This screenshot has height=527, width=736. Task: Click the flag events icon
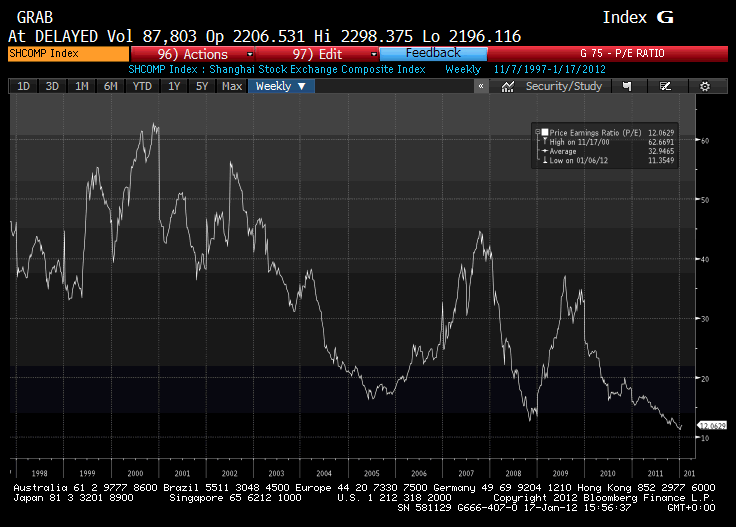click(x=627, y=86)
